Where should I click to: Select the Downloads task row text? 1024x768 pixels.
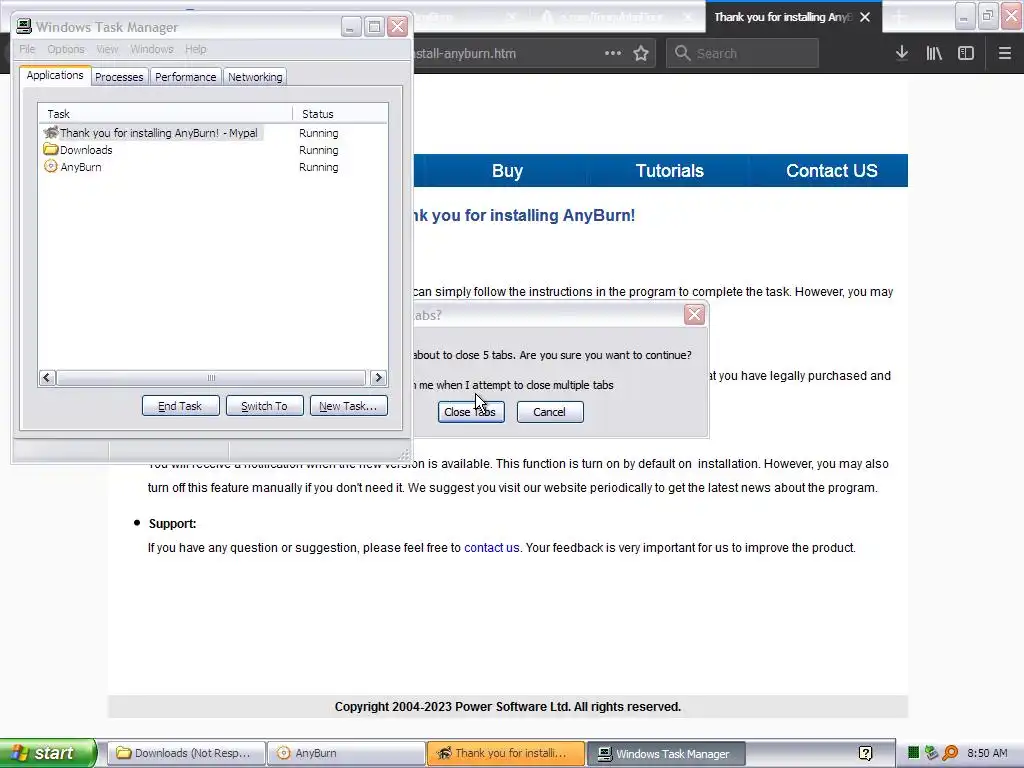pos(86,150)
